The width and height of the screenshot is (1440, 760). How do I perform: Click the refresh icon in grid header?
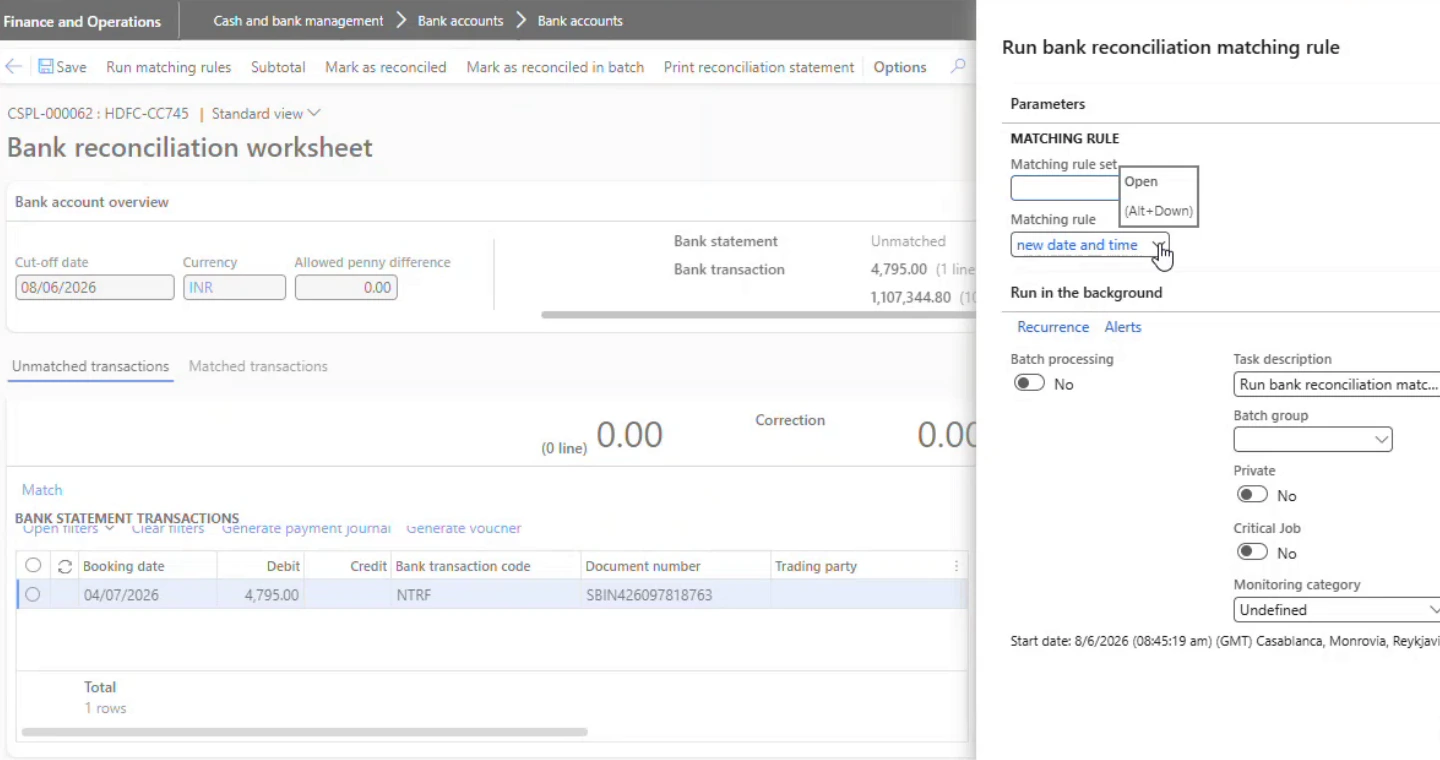(x=65, y=566)
